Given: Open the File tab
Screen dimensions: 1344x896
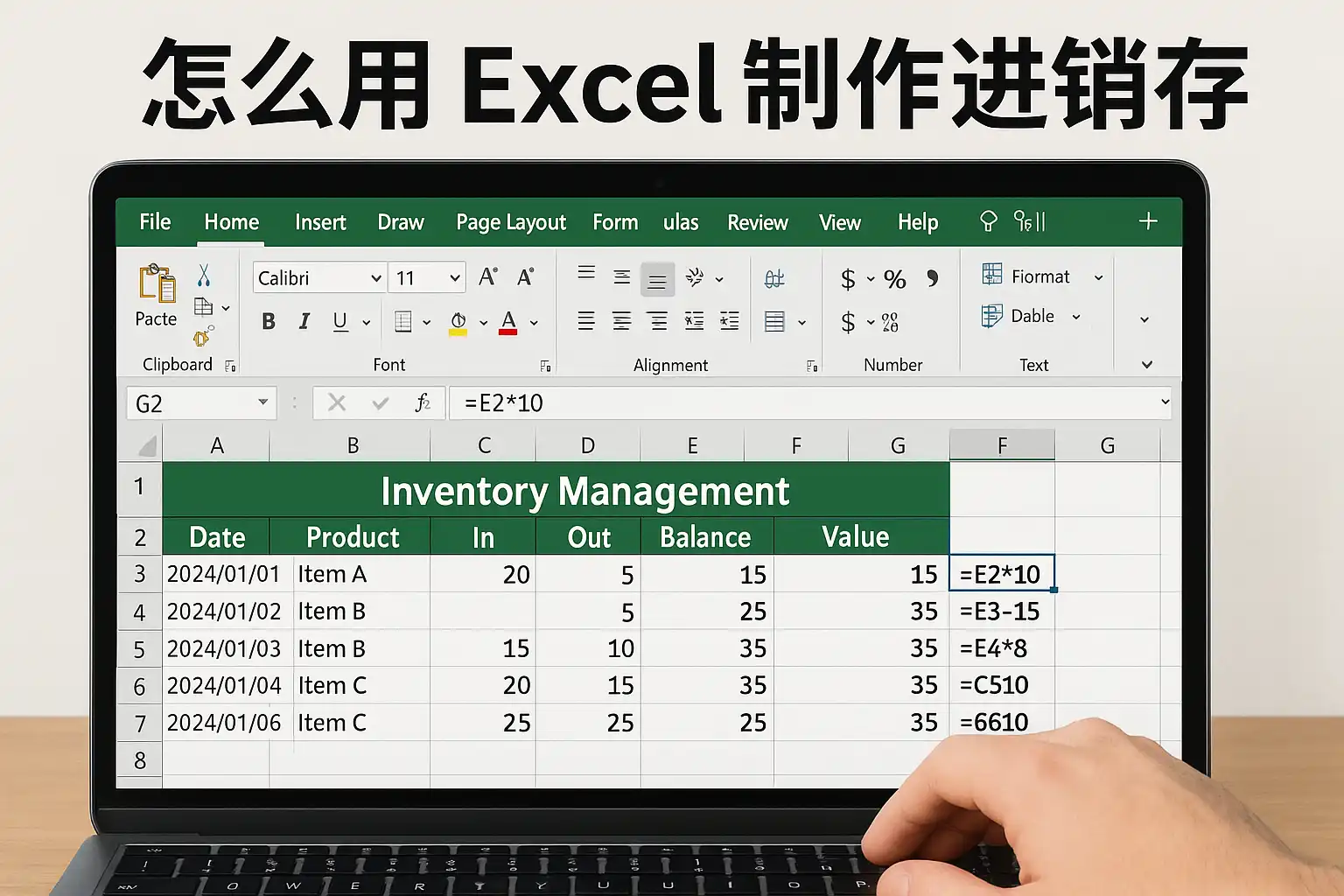Looking at the screenshot, I should pyautogui.click(x=155, y=222).
